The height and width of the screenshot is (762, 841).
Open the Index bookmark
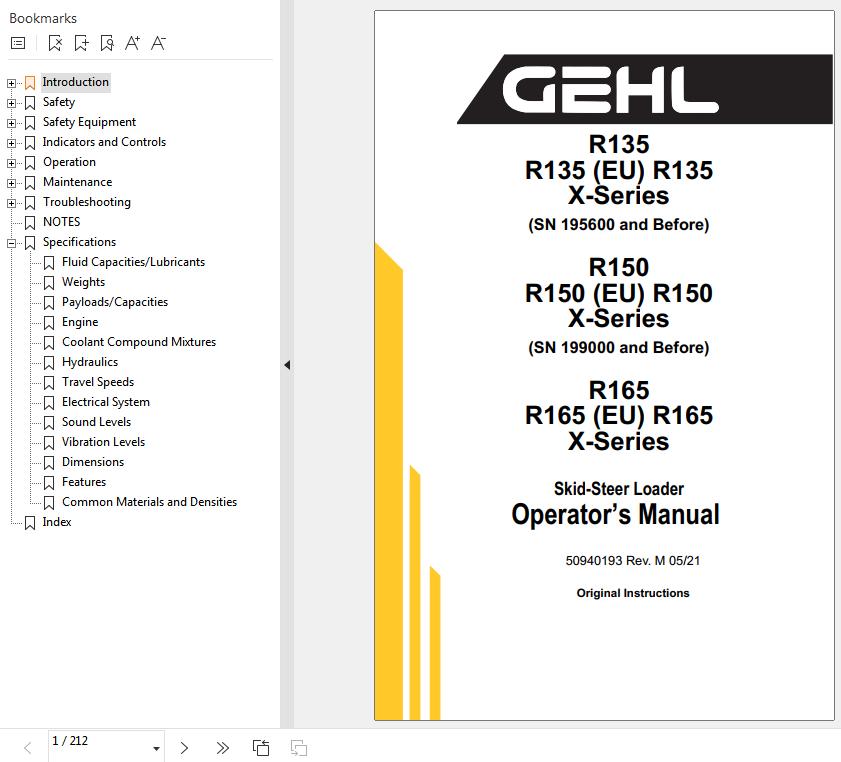tap(57, 522)
